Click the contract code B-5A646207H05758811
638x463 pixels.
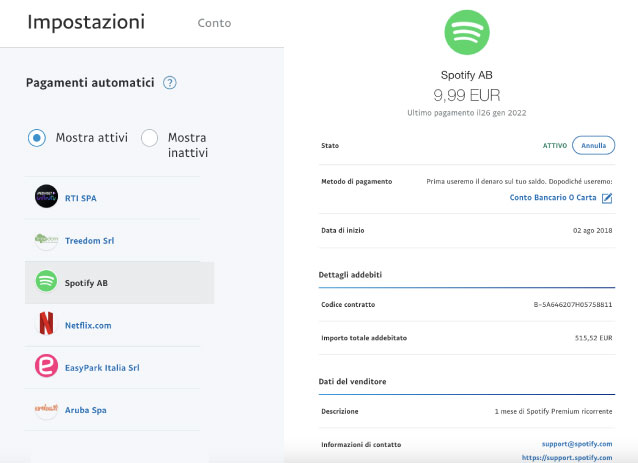(572, 304)
